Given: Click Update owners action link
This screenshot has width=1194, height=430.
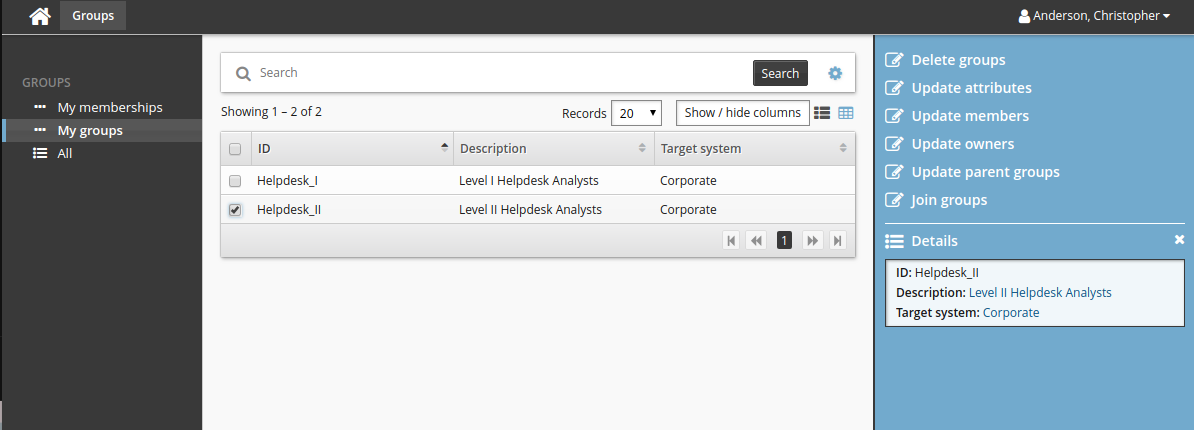Looking at the screenshot, I should click(963, 144).
